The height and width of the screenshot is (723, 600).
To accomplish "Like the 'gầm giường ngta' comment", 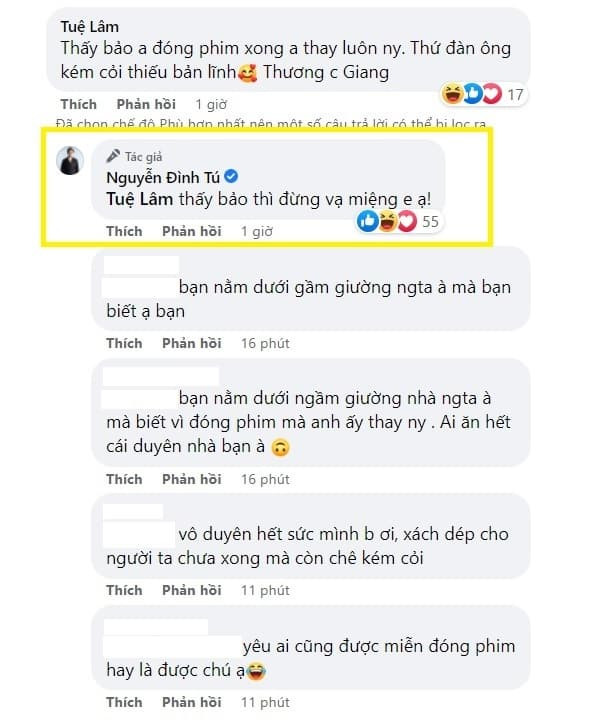I will tap(124, 343).
